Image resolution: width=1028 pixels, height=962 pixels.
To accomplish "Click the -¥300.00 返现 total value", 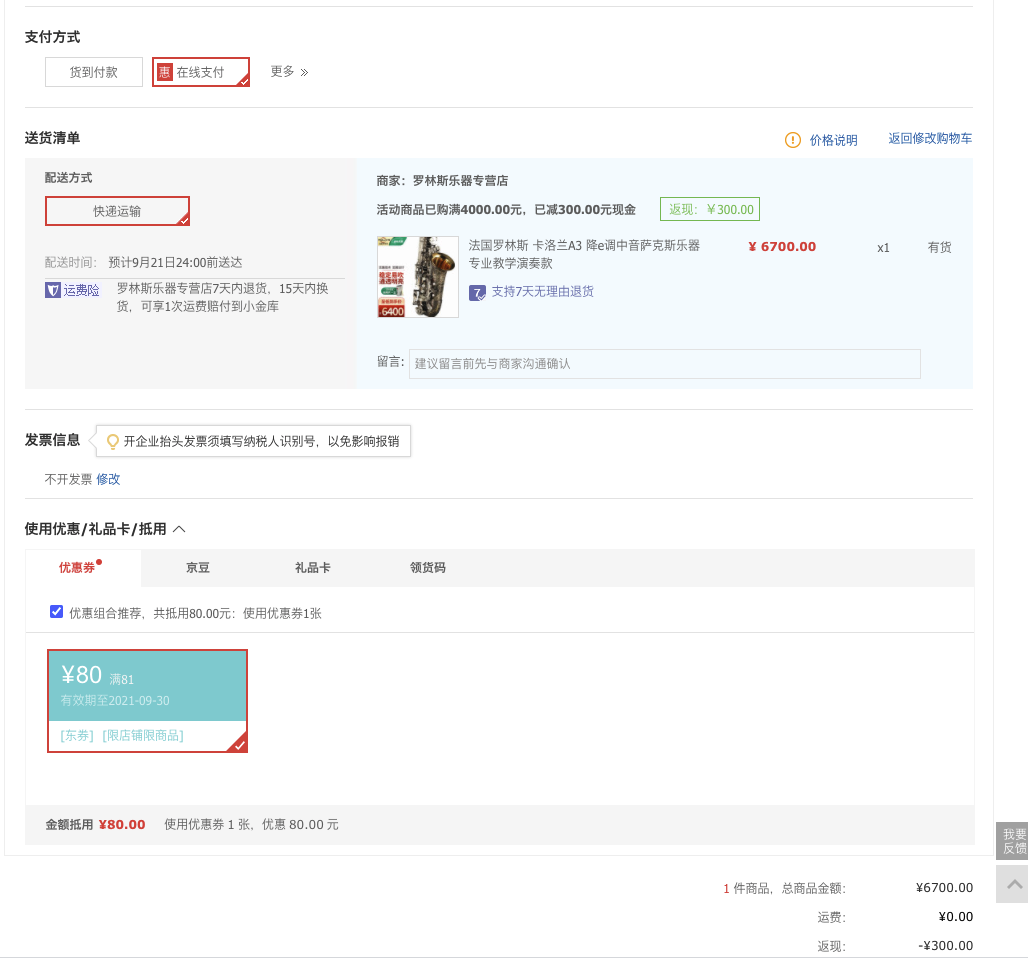I will click(x=945, y=946).
